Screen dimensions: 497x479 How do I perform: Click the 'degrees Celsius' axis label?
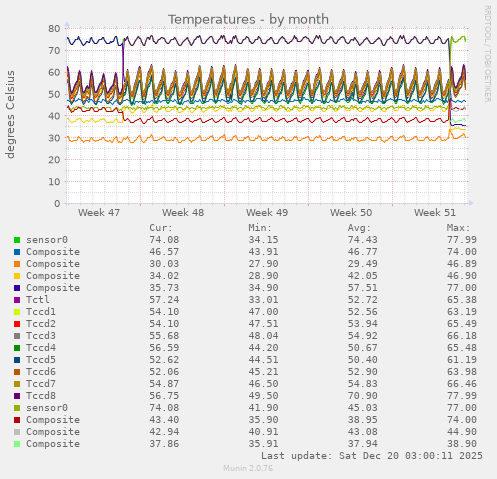pos(10,114)
